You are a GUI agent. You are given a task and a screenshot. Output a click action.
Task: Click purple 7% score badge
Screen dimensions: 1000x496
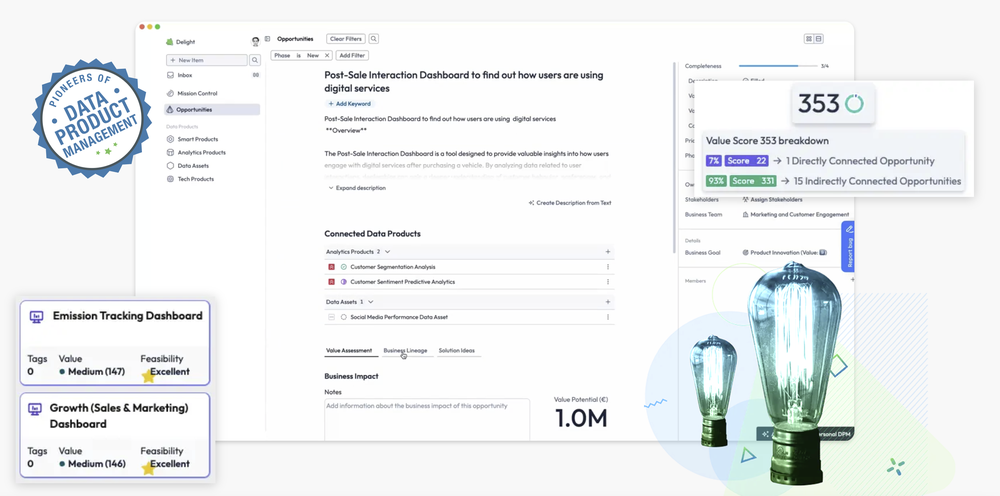(713, 161)
